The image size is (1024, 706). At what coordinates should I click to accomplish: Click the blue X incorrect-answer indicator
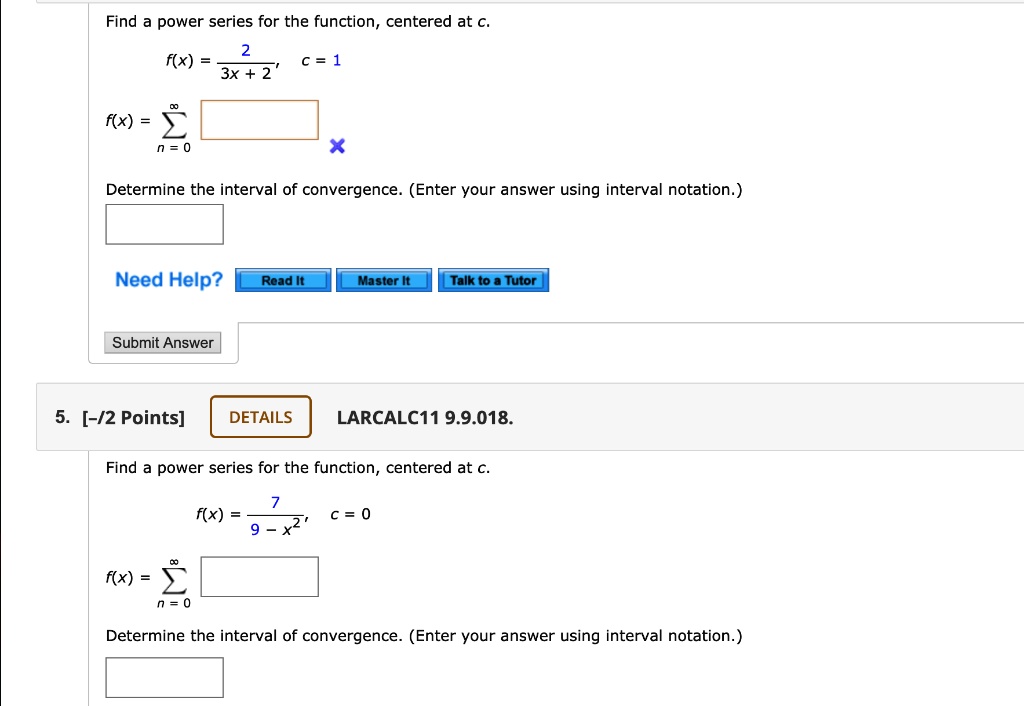coord(336,146)
